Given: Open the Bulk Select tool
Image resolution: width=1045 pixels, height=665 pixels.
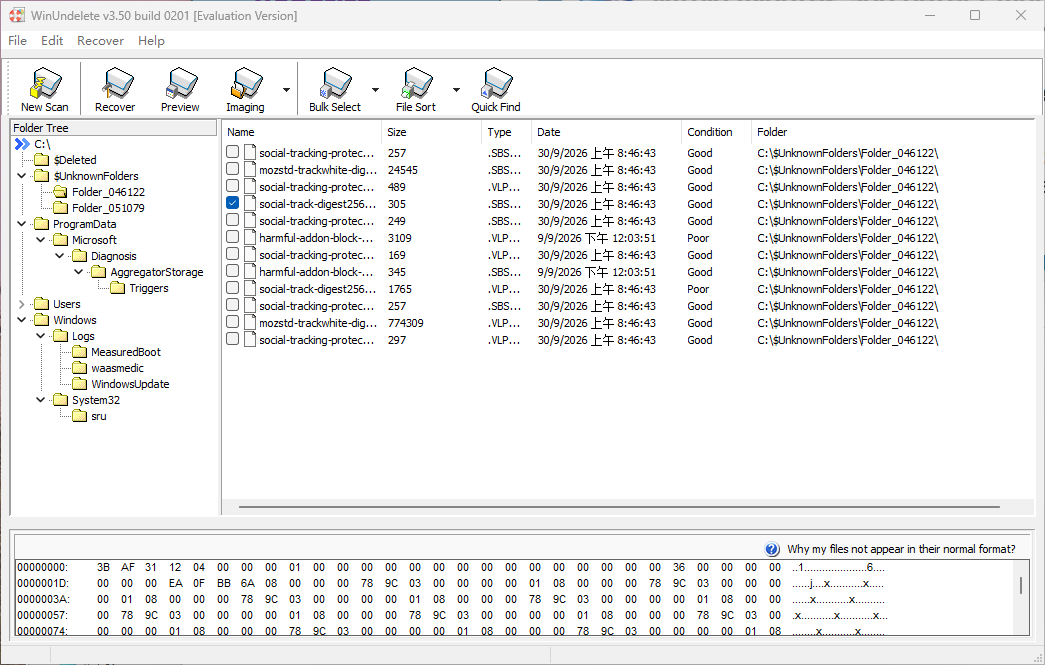Looking at the screenshot, I should click(x=335, y=89).
